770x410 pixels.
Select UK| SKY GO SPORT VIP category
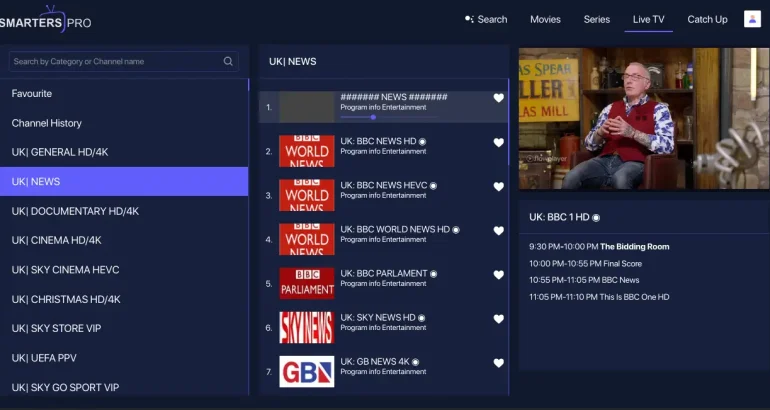(x=124, y=387)
